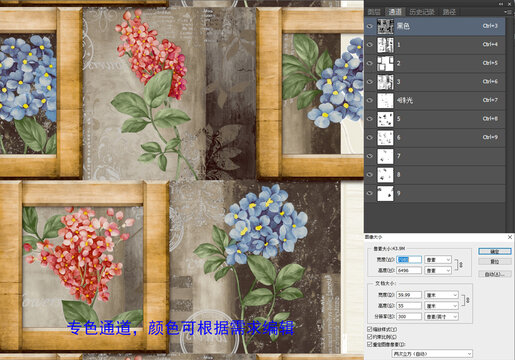Toggle the 重定图像像素 checkbox

click(369, 344)
